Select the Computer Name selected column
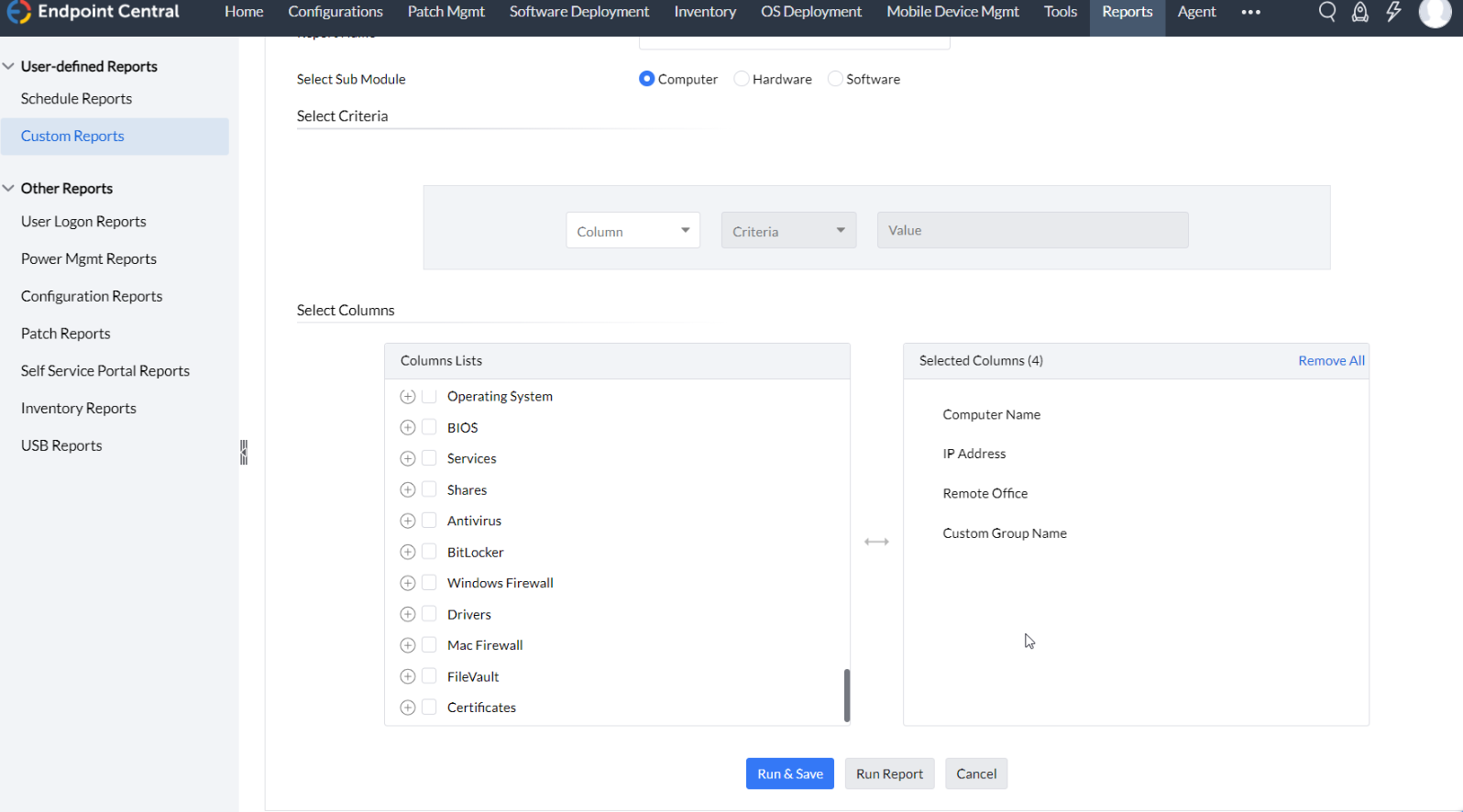The height and width of the screenshot is (812, 1463). tap(992, 414)
